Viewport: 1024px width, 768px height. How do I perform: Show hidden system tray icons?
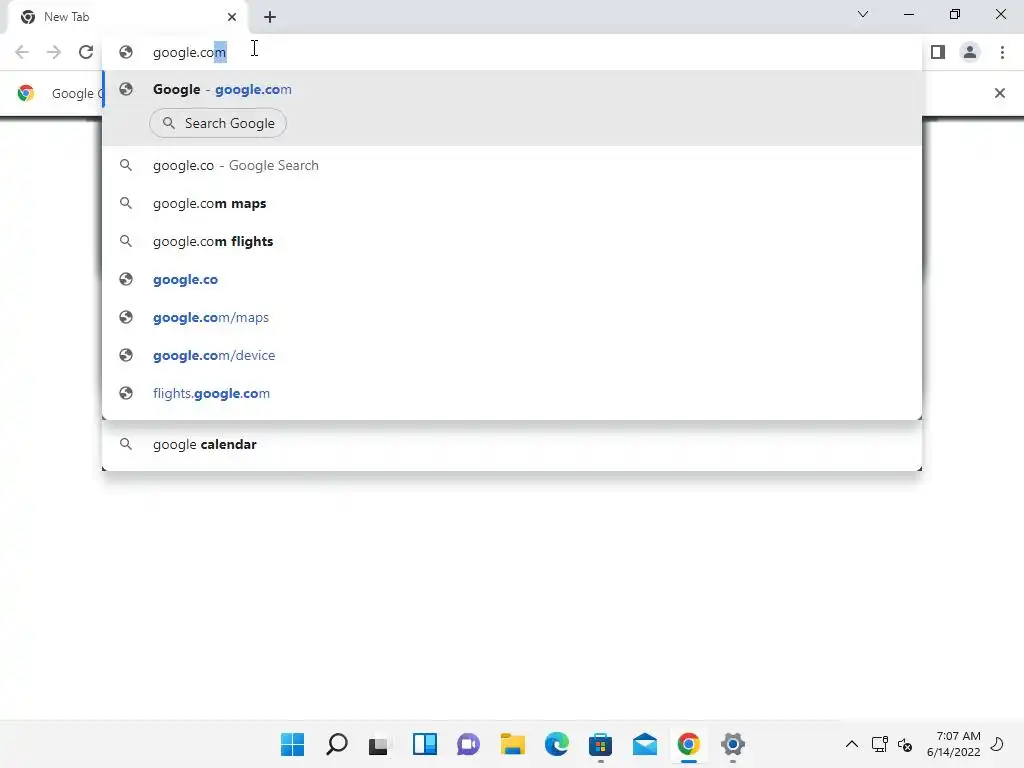coord(852,744)
